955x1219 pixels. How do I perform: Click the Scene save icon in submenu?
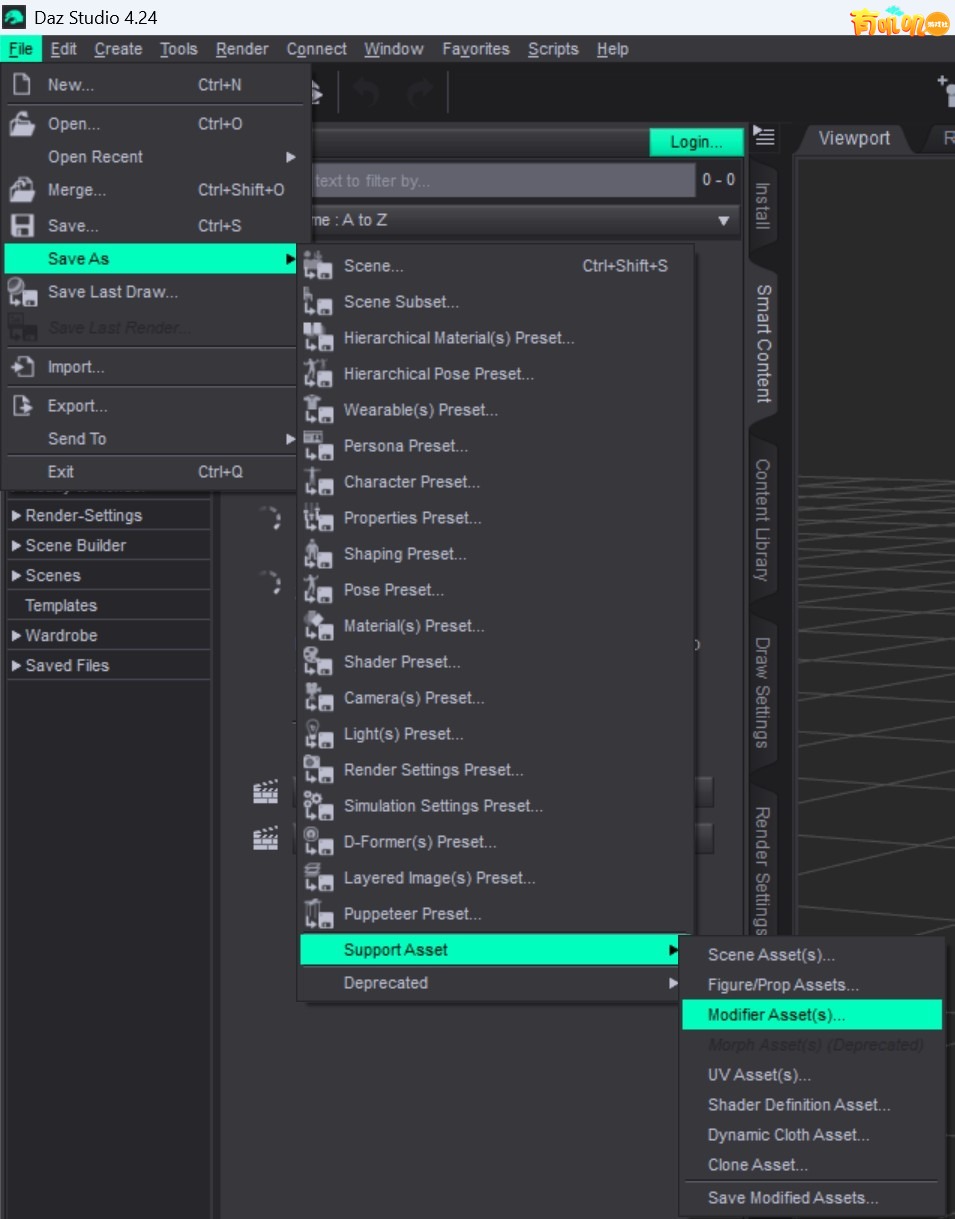point(318,266)
